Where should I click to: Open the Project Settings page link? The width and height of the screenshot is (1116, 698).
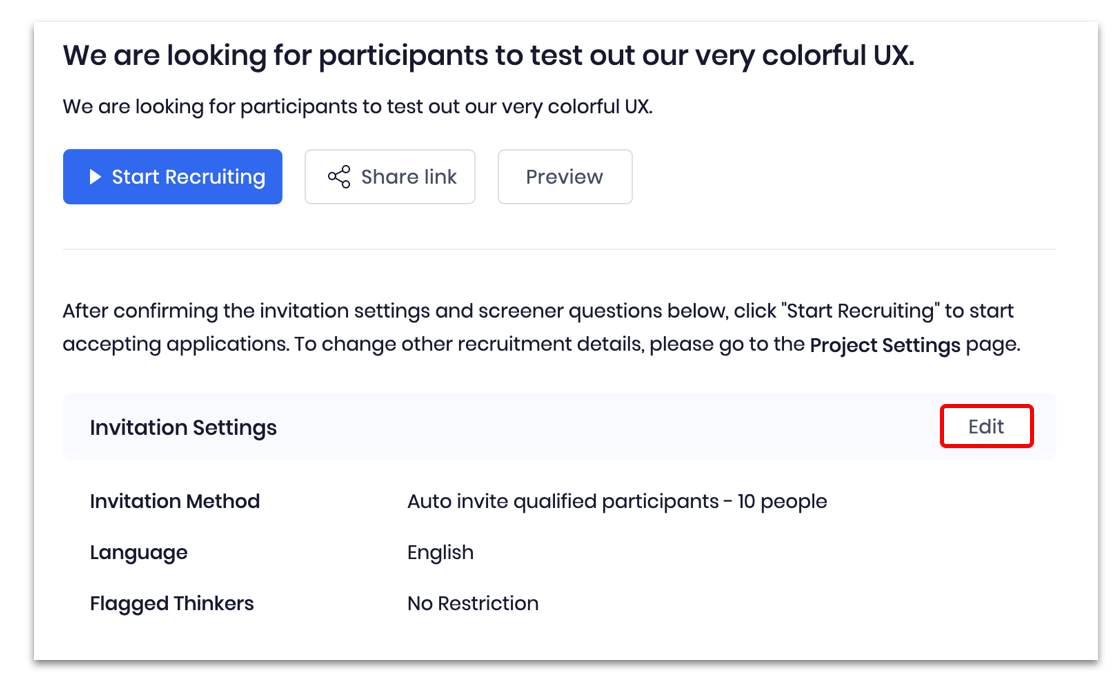884,345
